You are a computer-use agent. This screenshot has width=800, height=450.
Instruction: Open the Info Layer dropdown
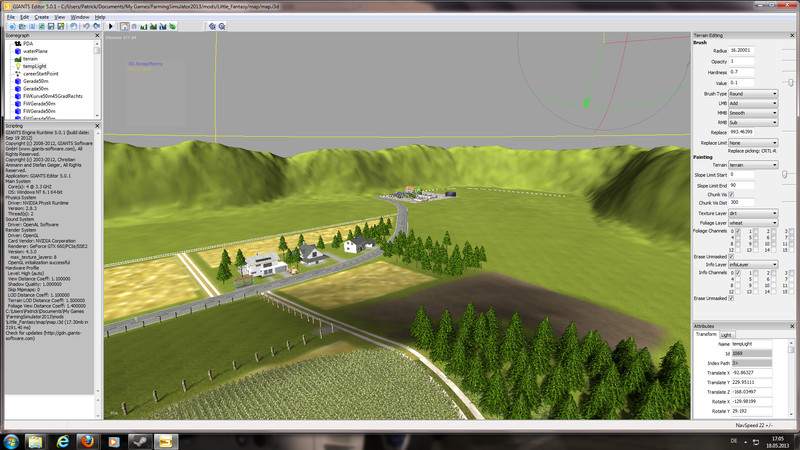(x=753, y=264)
